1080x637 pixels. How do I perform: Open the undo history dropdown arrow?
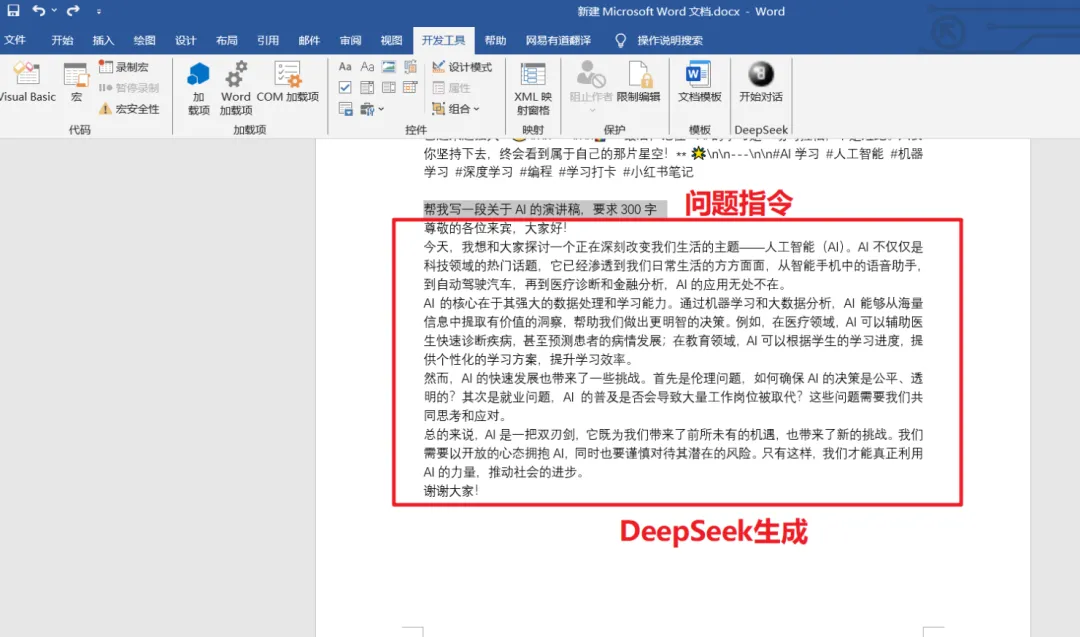pyautogui.click(x=54, y=10)
